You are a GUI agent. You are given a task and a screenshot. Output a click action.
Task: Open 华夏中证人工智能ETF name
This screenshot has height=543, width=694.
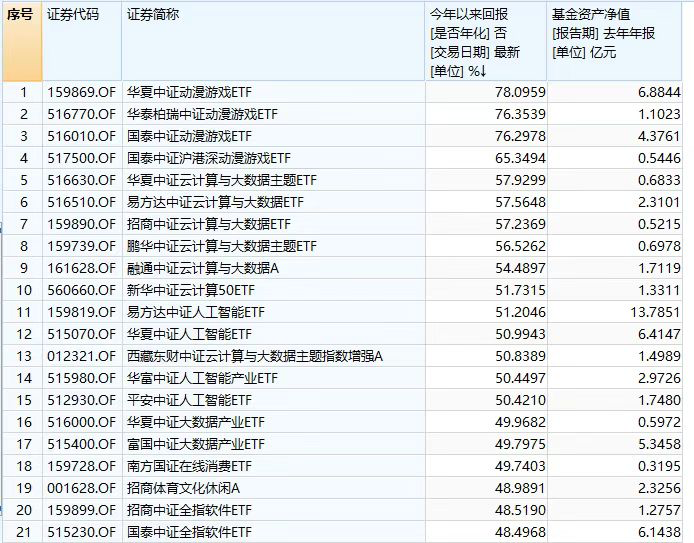point(189,334)
